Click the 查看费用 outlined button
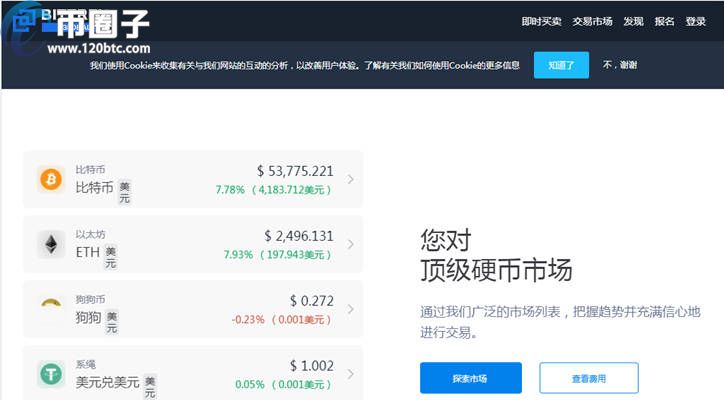The height and width of the screenshot is (400, 724). [588, 378]
